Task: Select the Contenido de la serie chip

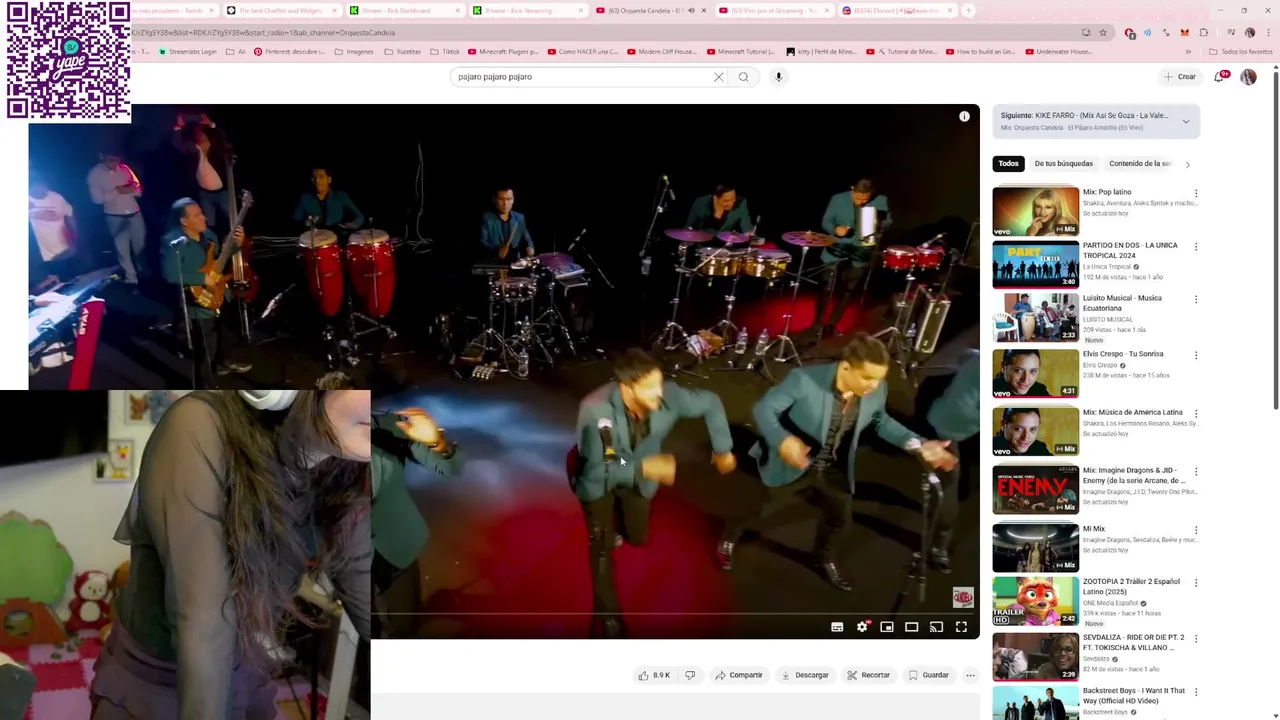Action: (1139, 164)
